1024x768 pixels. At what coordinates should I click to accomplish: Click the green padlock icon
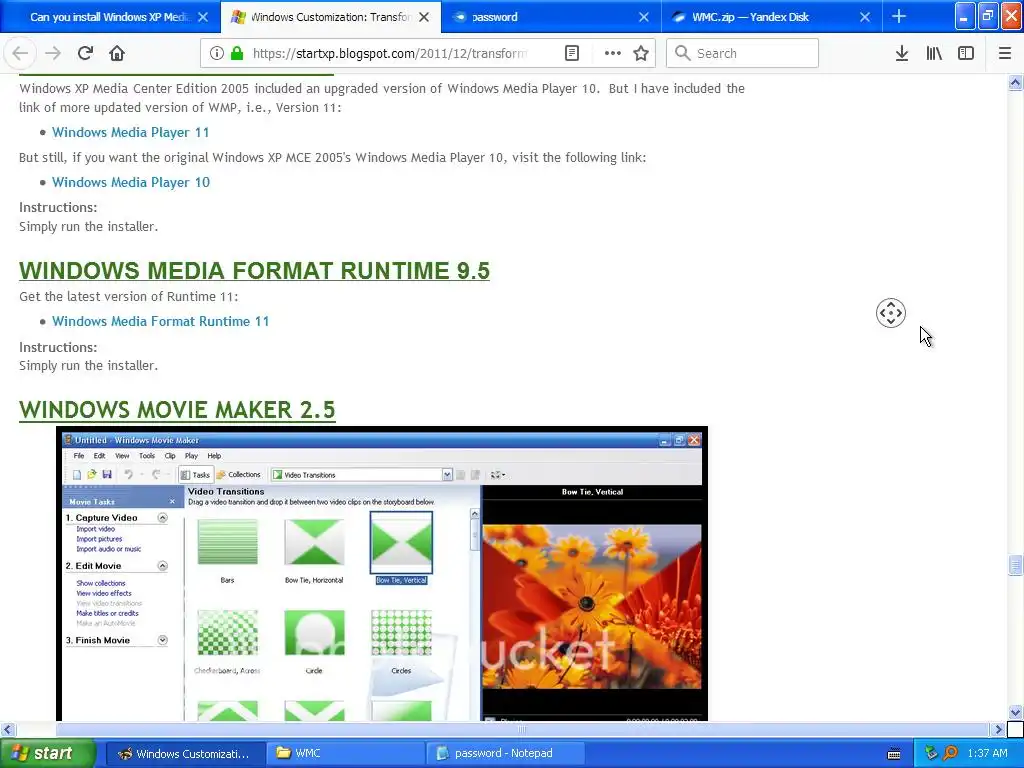(x=236, y=53)
